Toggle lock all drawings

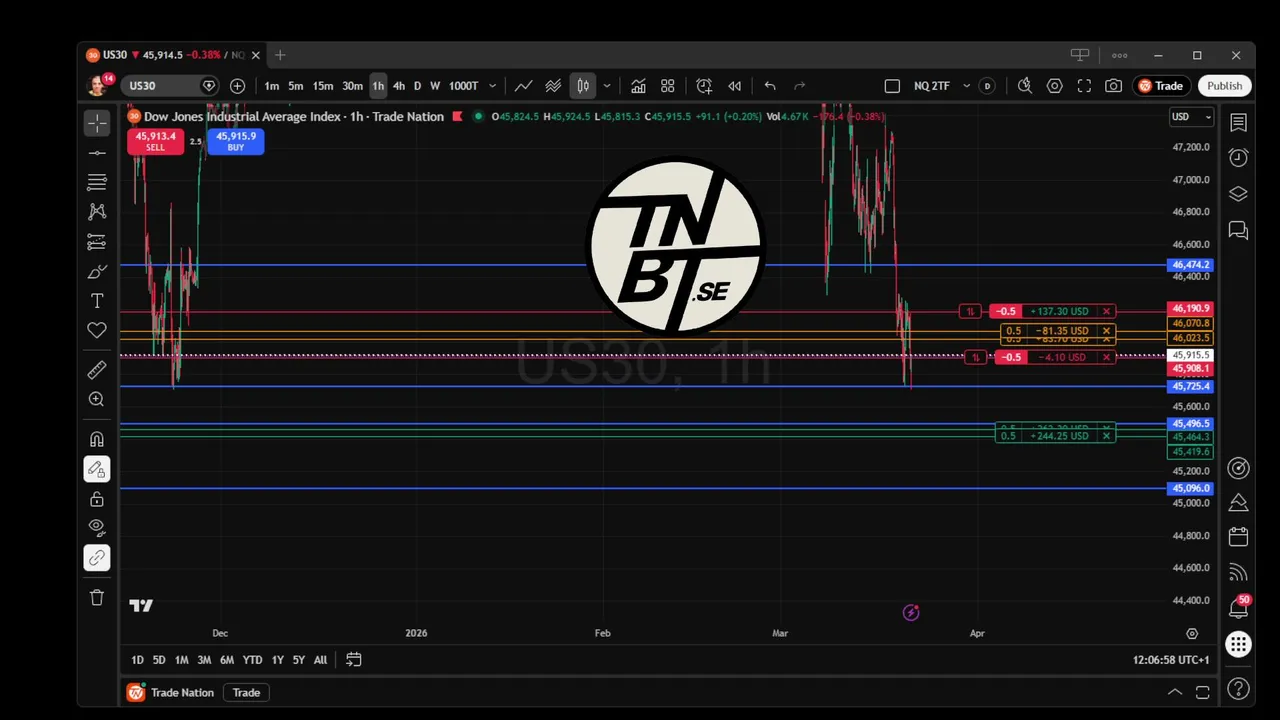97,499
